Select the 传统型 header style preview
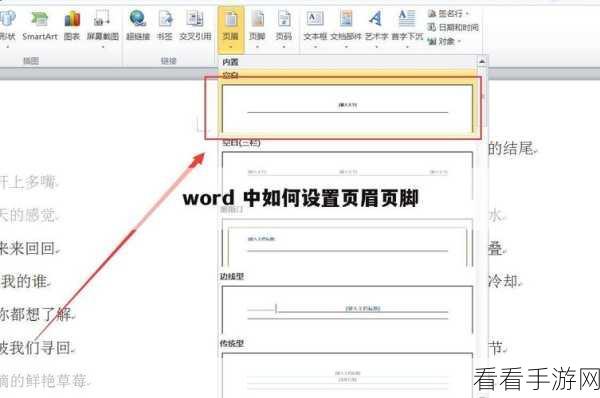 (x=347, y=374)
